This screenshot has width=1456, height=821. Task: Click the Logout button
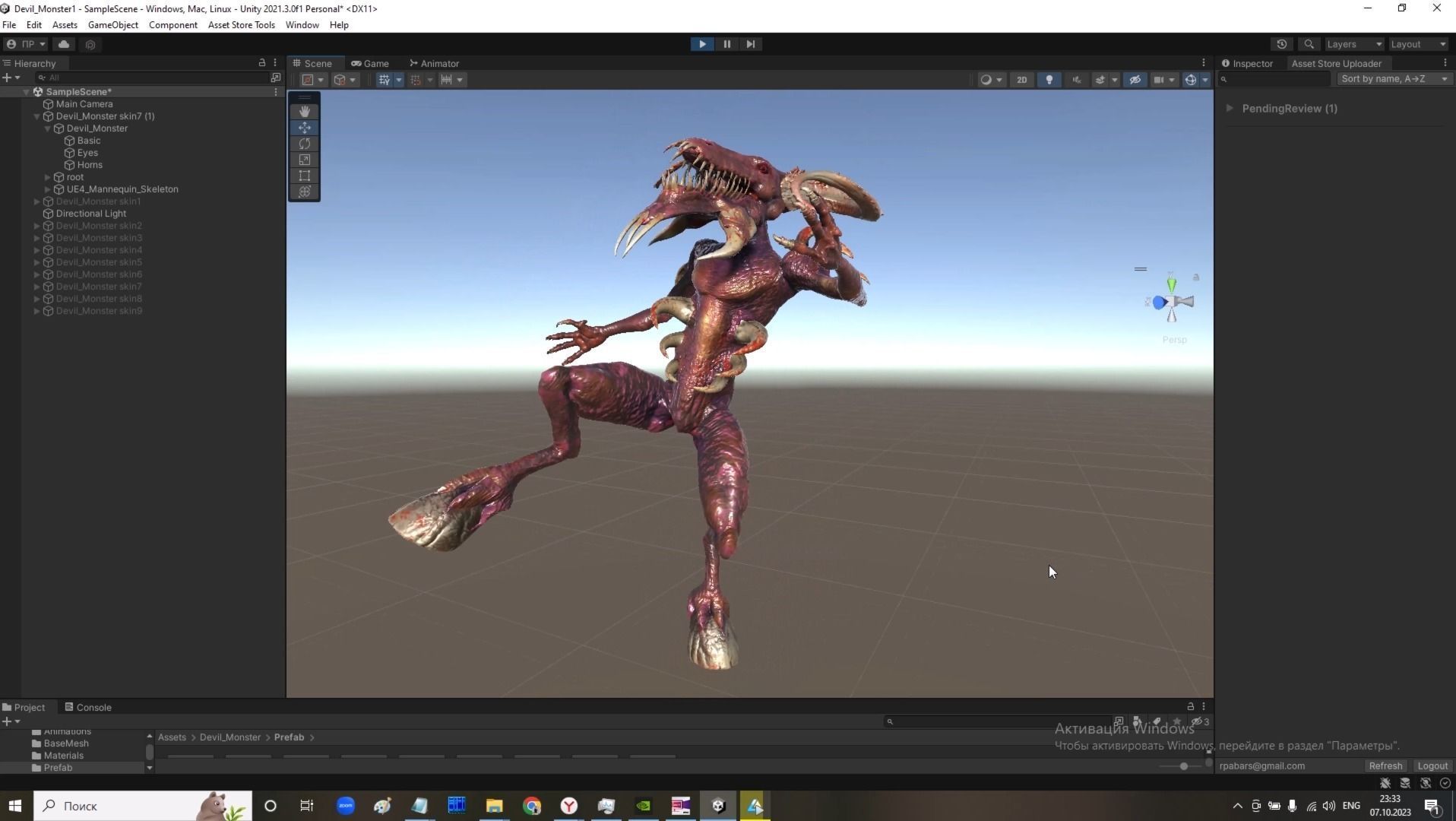(x=1432, y=766)
